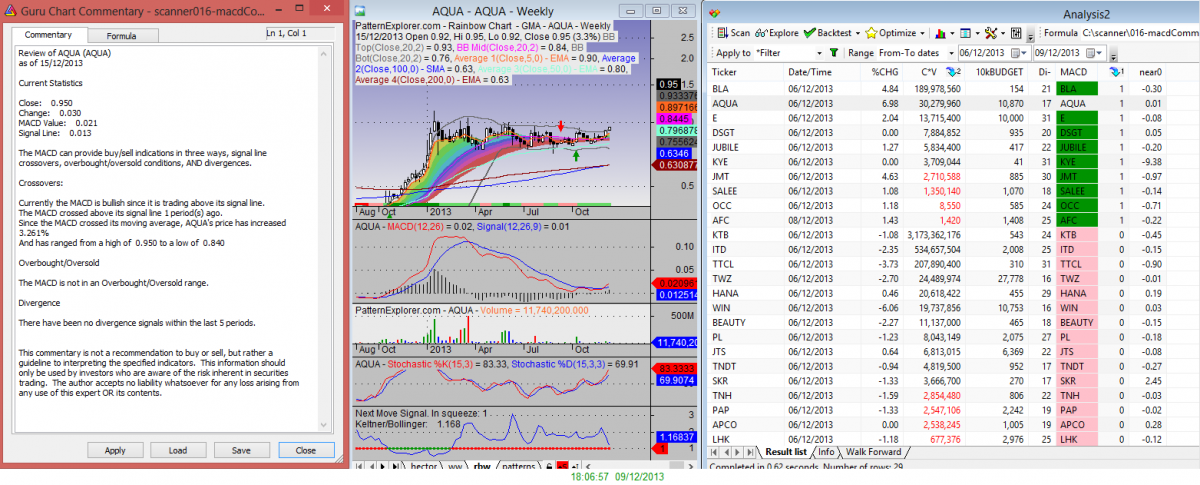The height and width of the screenshot is (485, 1200).
Task: Click the red down arrow on chart
Action: click(562, 127)
